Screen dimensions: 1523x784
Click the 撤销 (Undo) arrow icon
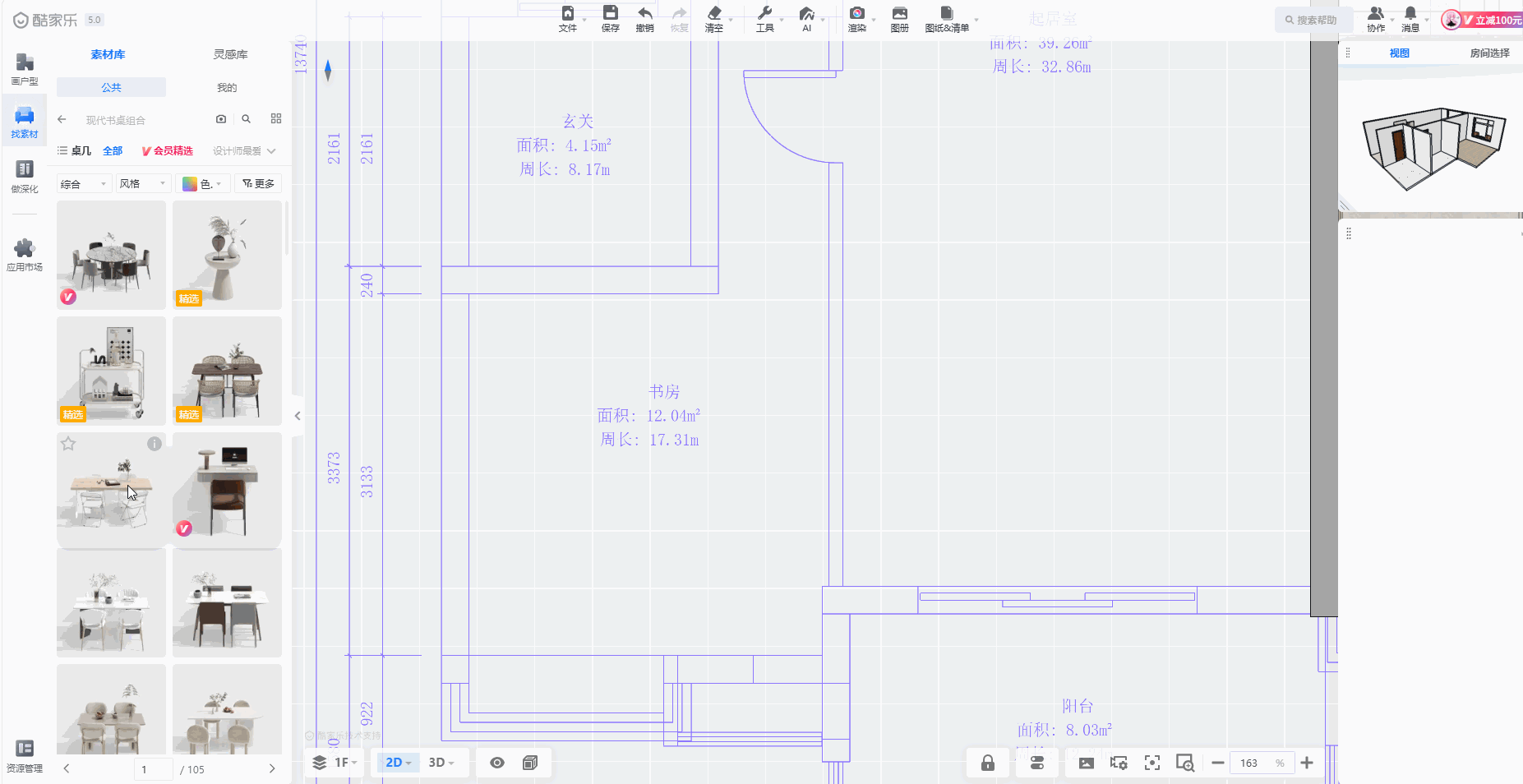pos(644,14)
